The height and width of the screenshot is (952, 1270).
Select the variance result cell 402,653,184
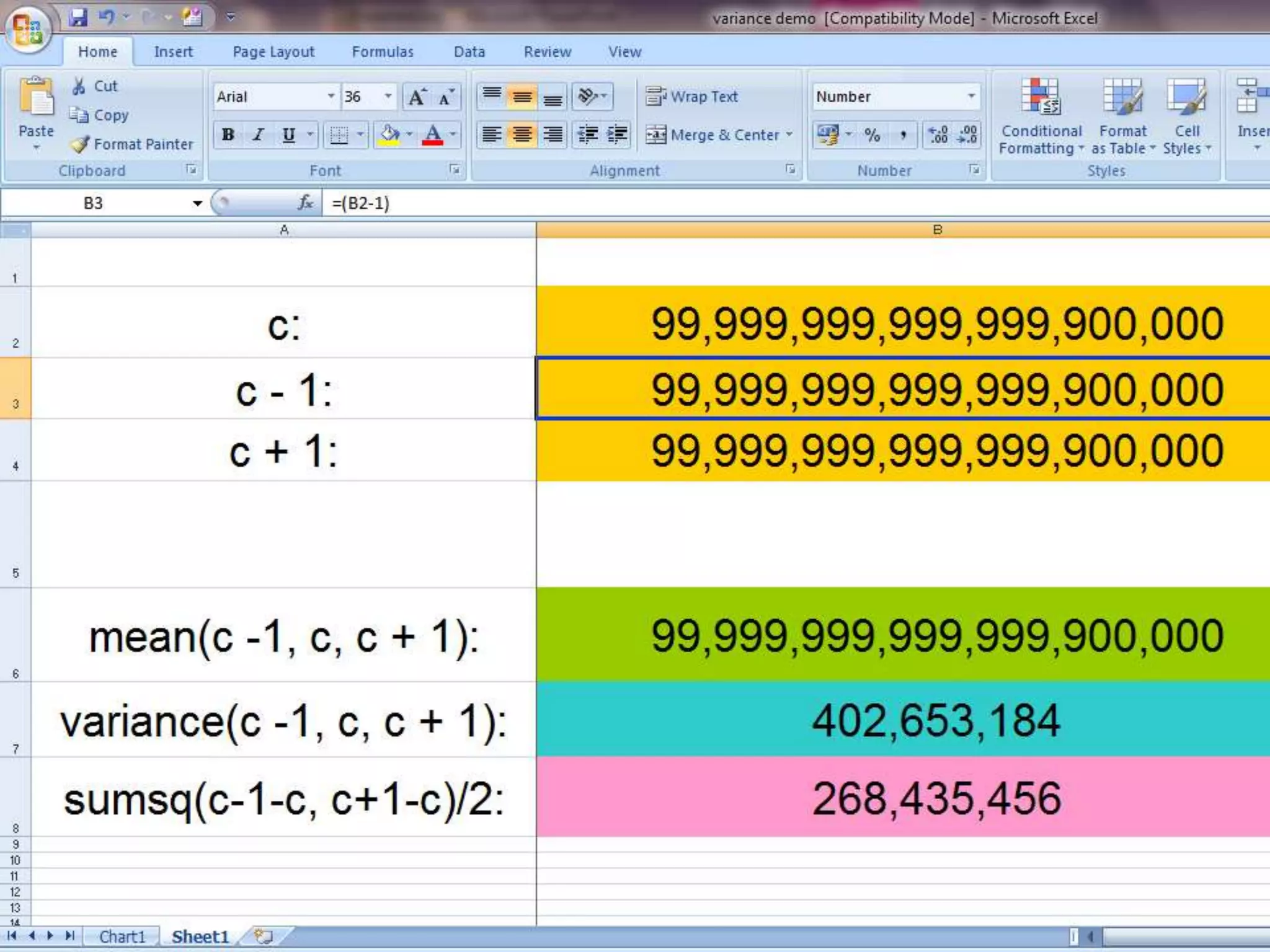(936, 720)
